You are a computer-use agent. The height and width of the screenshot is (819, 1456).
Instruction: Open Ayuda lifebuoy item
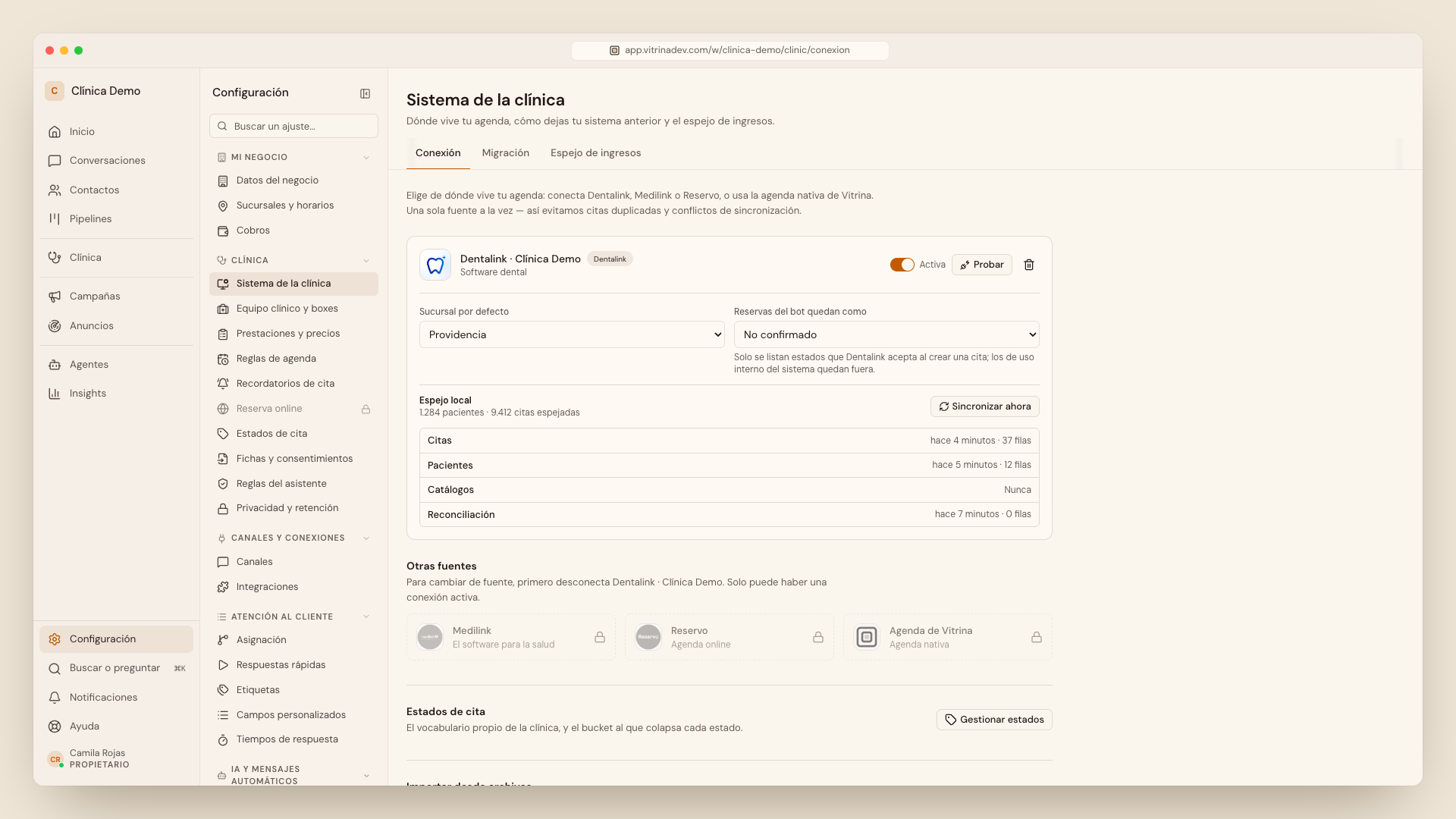pos(116,726)
